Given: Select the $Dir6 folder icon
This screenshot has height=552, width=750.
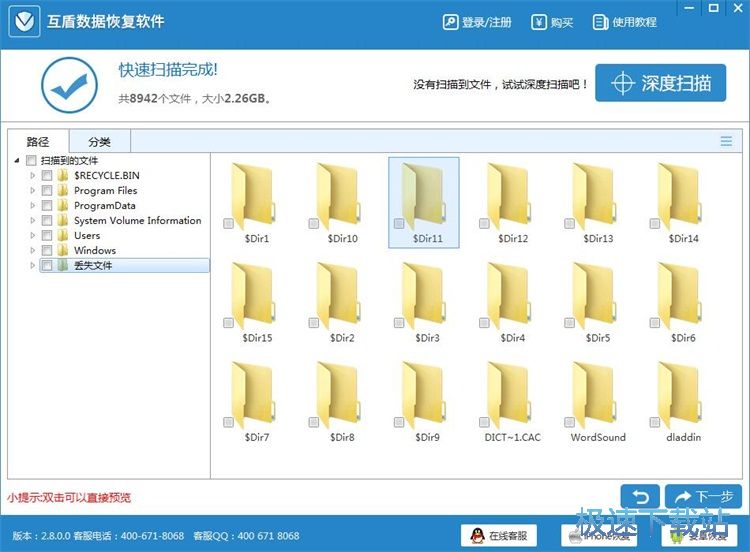Looking at the screenshot, I should coord(679,296).
